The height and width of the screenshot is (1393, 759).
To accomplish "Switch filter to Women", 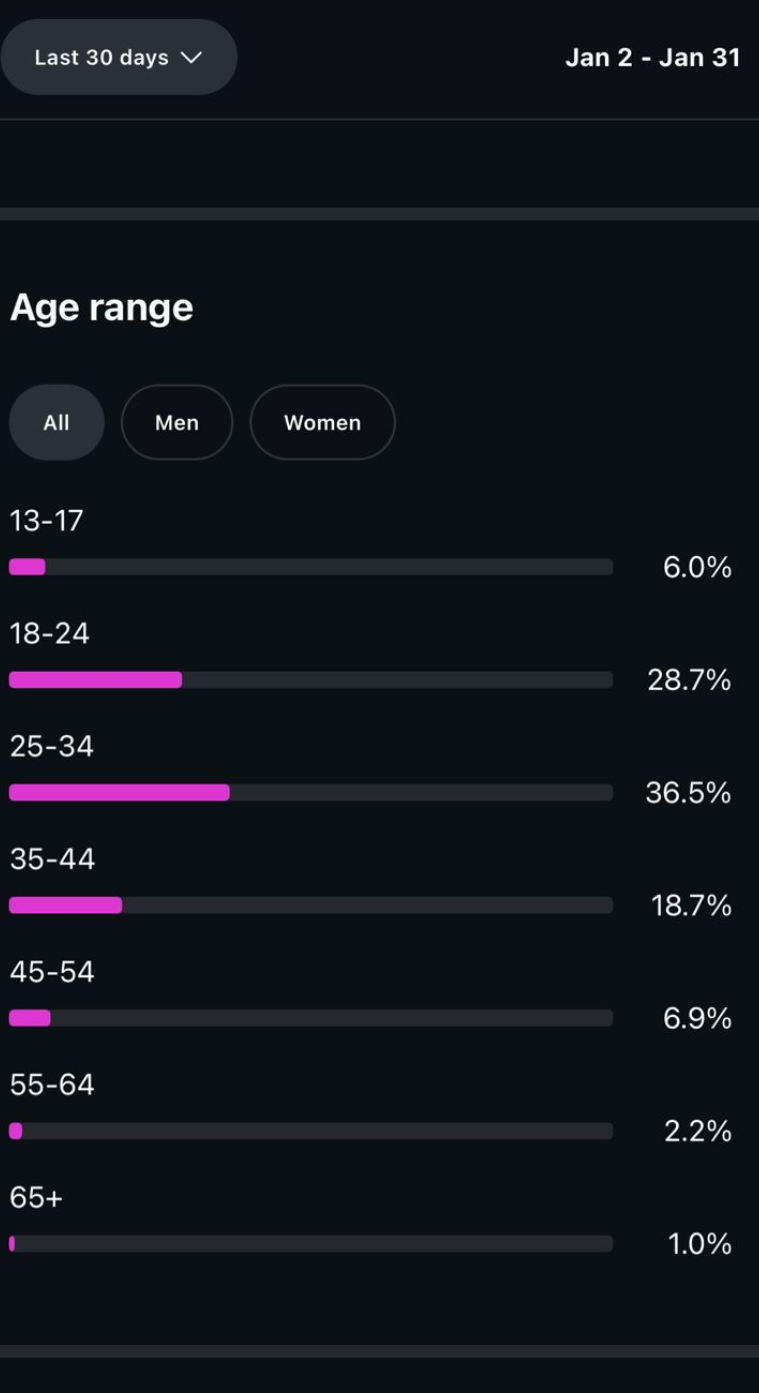I will pos(322,423).
